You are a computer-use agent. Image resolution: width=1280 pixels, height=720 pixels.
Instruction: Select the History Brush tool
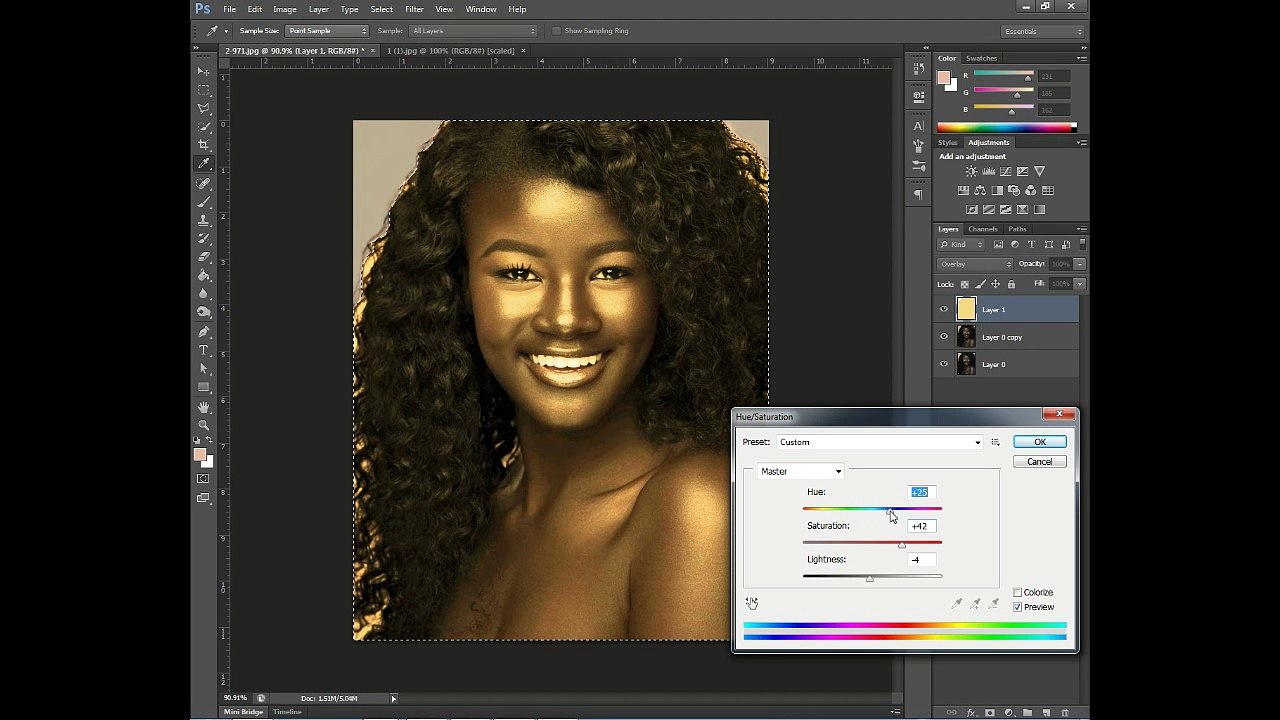tap(204, 238)
